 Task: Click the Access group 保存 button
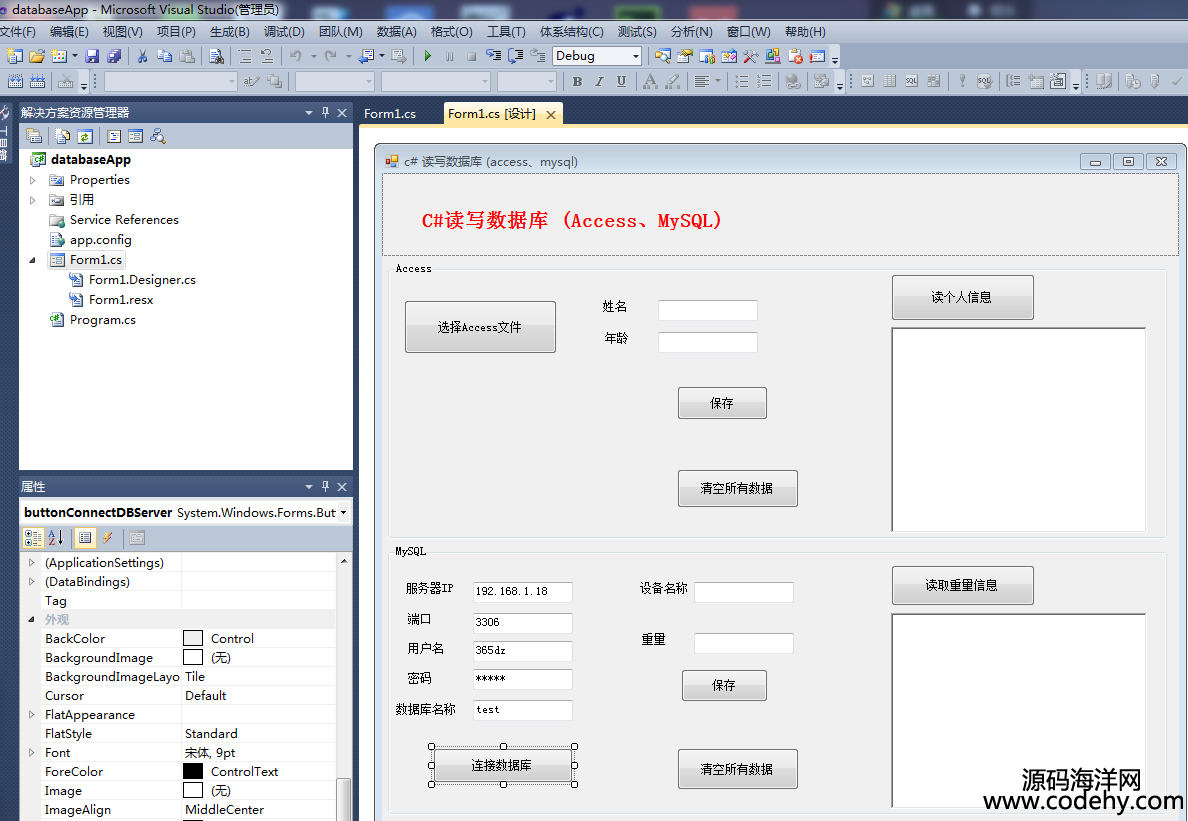click(x=722, y=403)
